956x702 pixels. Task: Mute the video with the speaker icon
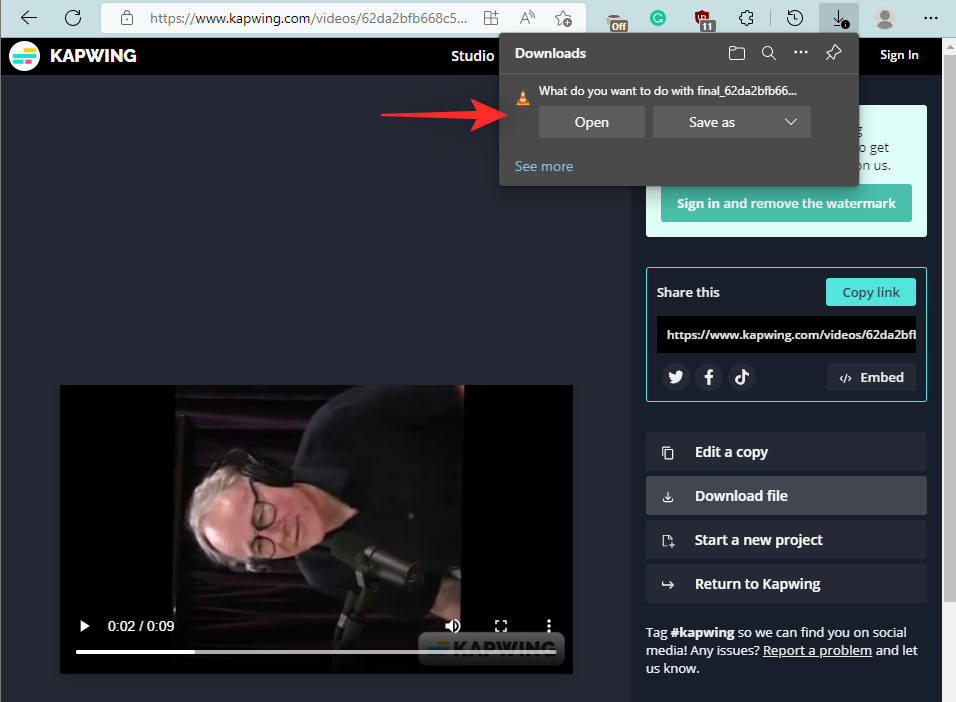pyautogui.click(x=452, y=626)
